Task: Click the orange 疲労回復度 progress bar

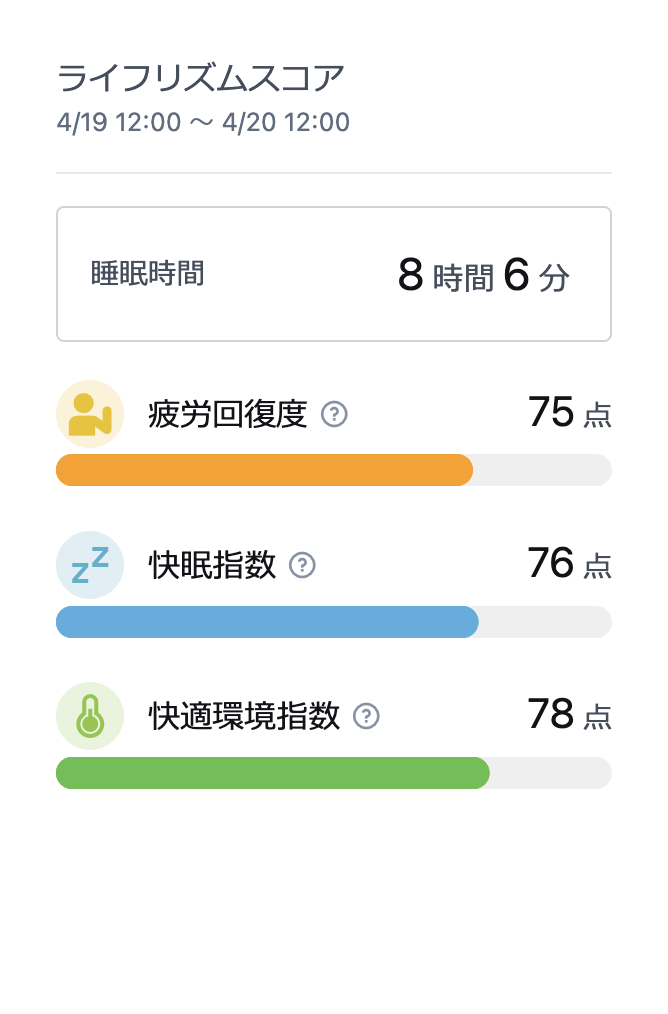Action: [x=334, y=470]
